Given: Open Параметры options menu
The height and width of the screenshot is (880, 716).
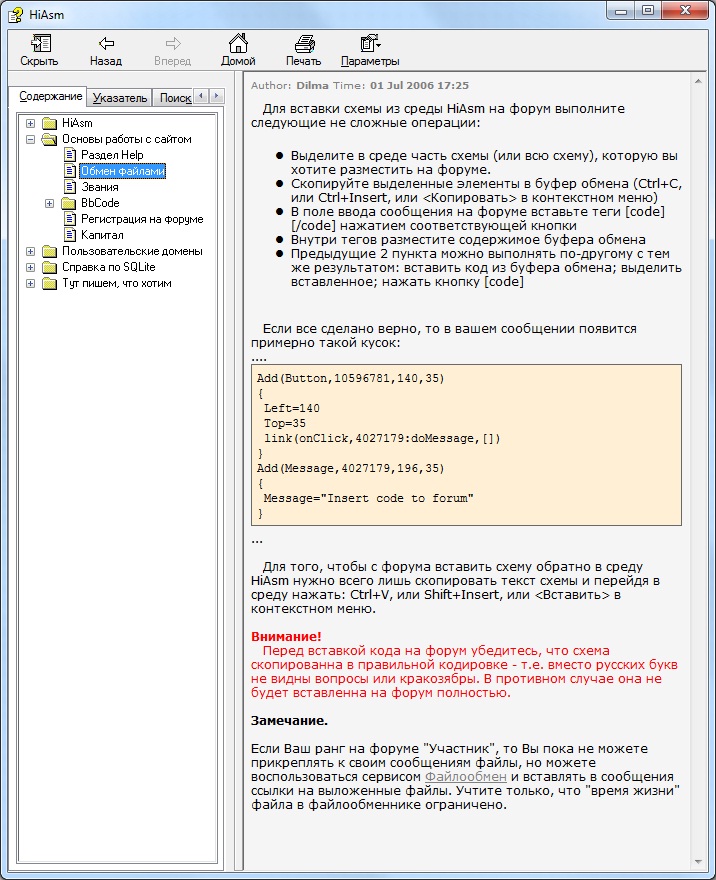Looking at the screenshot, I should (370, 51).
